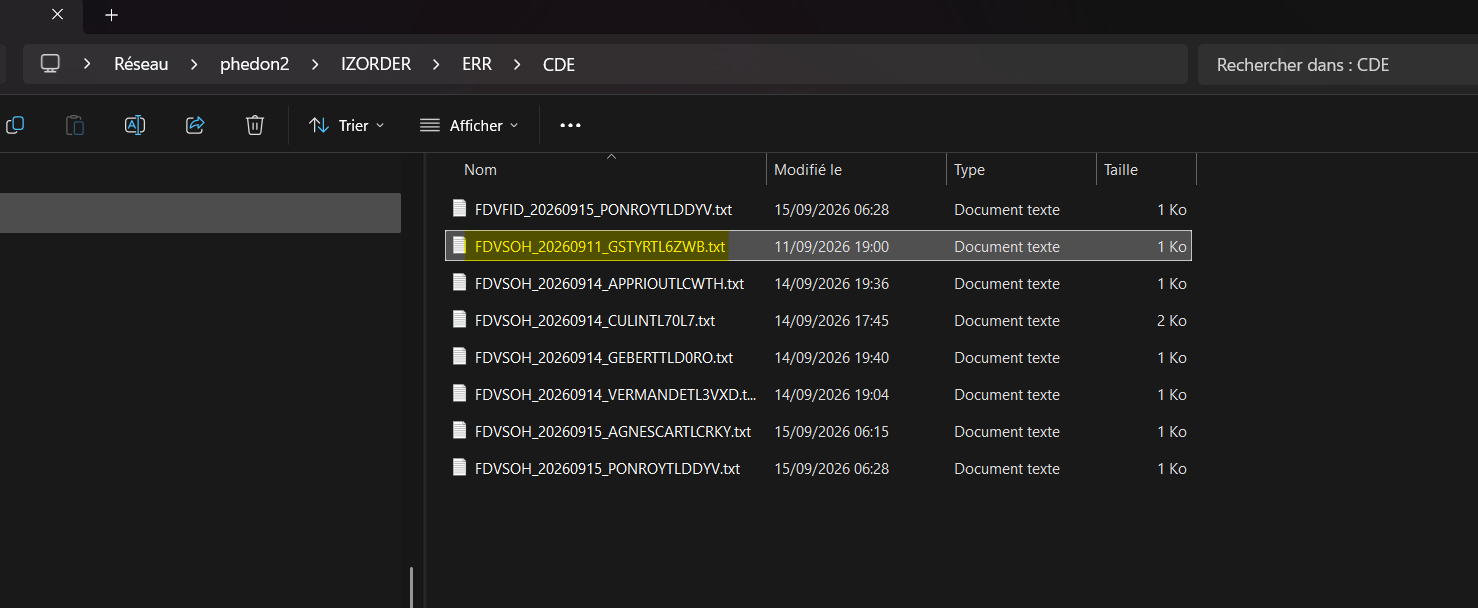1478x608 pixels.
Task: Select file FDVFID_20260915_PONROYTLDDYV.txt
Action: [x=818, y=210]
